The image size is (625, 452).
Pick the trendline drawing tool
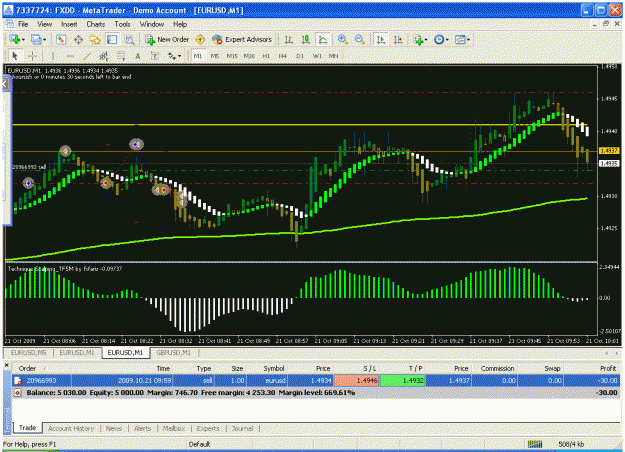[x=86, y=56]
